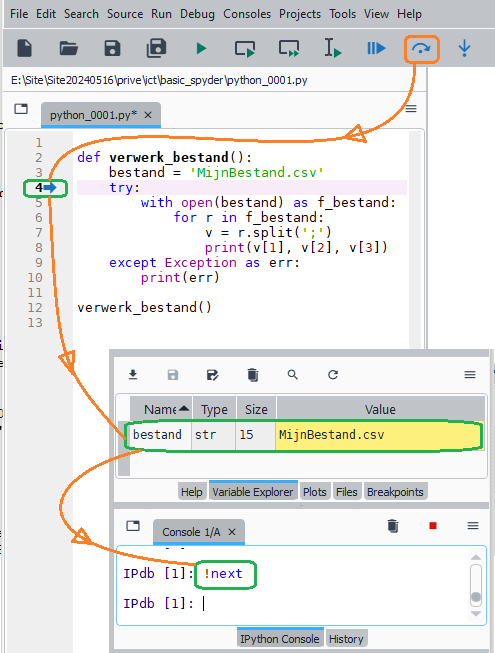Open Variable Explorer options menu

pyautogui.click(x=470, y=375)
